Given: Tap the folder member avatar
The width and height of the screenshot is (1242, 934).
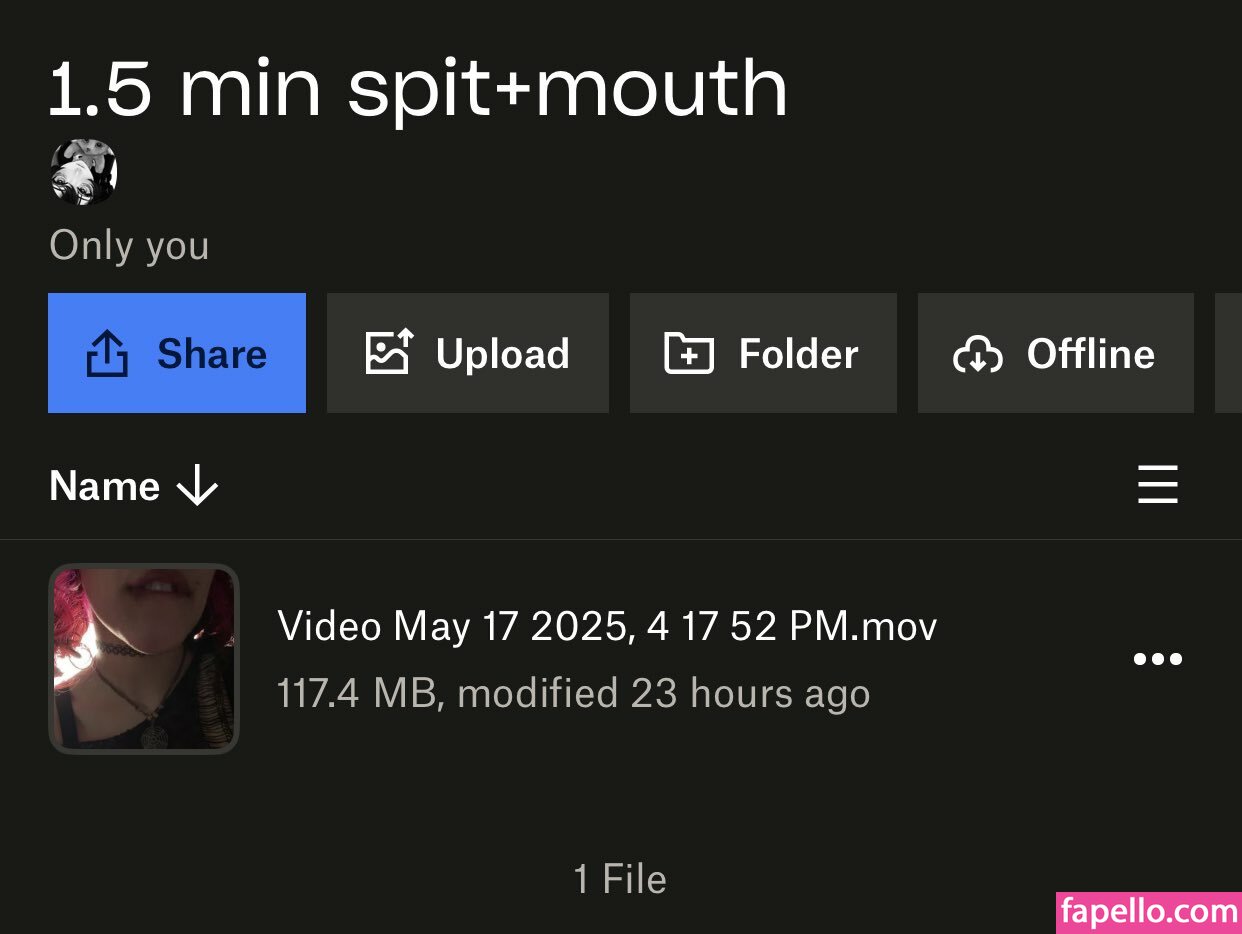Looking at the screenshot, I should 84,172.
